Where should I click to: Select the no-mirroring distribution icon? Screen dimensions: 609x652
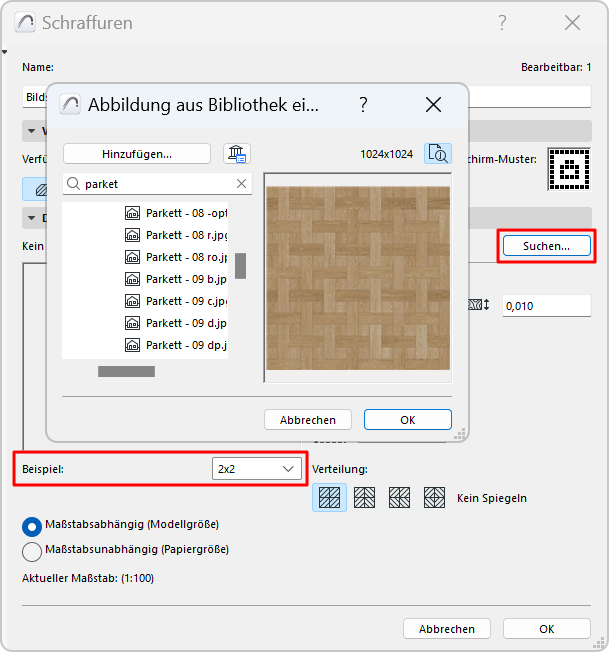(329, 497)
